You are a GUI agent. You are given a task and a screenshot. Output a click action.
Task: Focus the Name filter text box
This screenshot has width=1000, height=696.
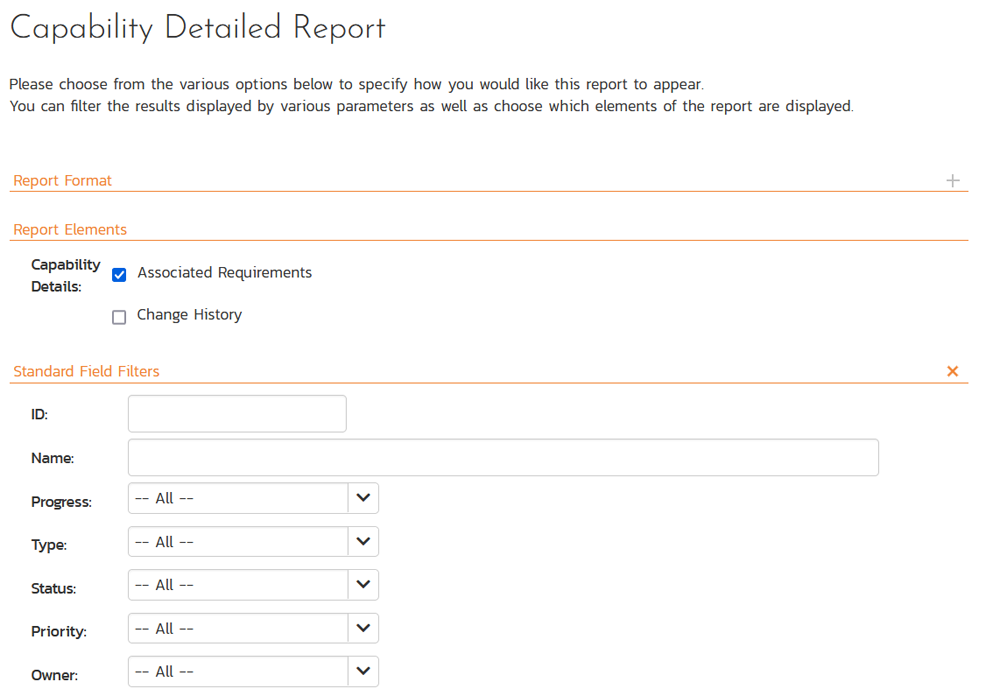pyautogui.click(x=503, y=458)
